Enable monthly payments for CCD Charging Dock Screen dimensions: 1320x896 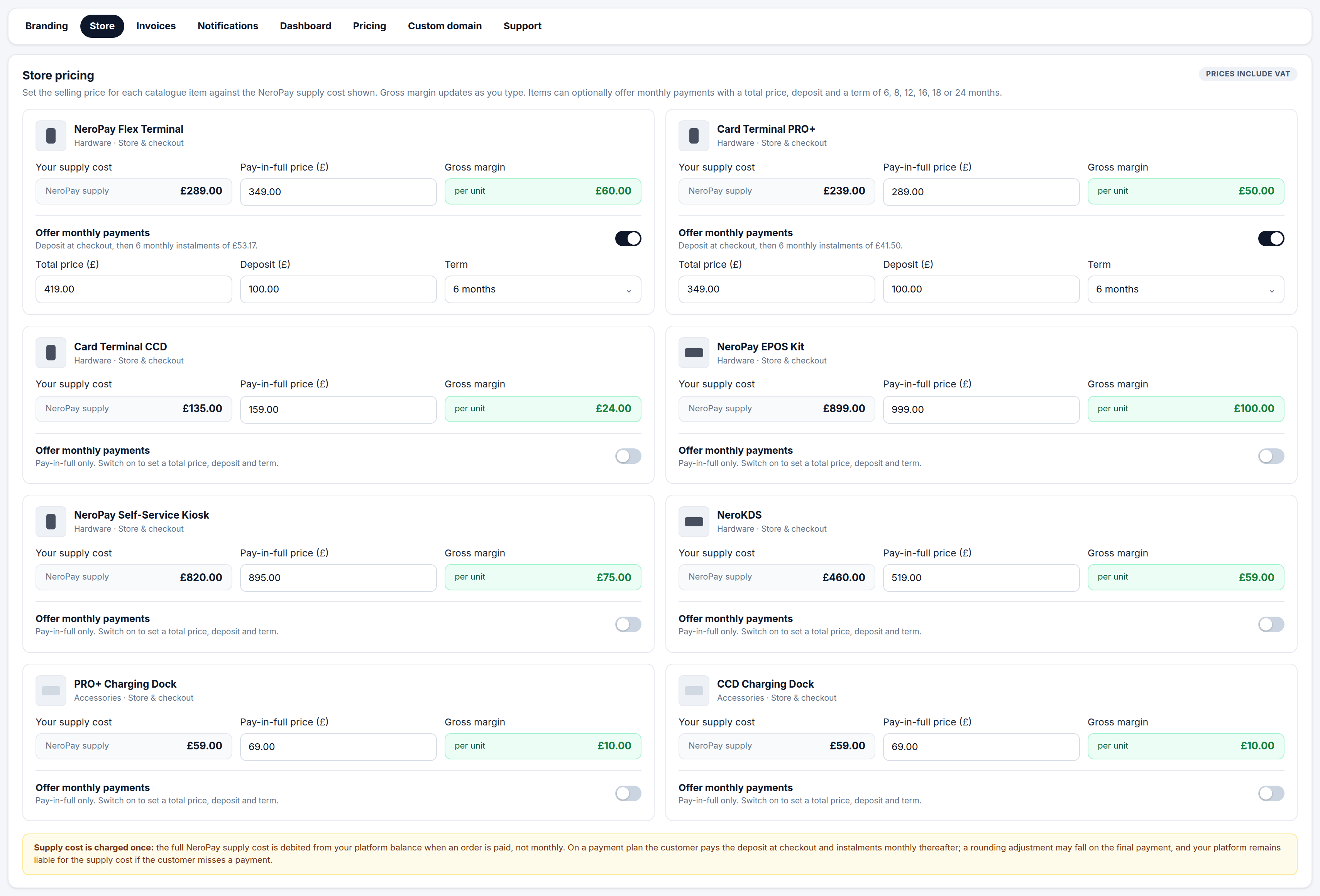click(1271, 793)
